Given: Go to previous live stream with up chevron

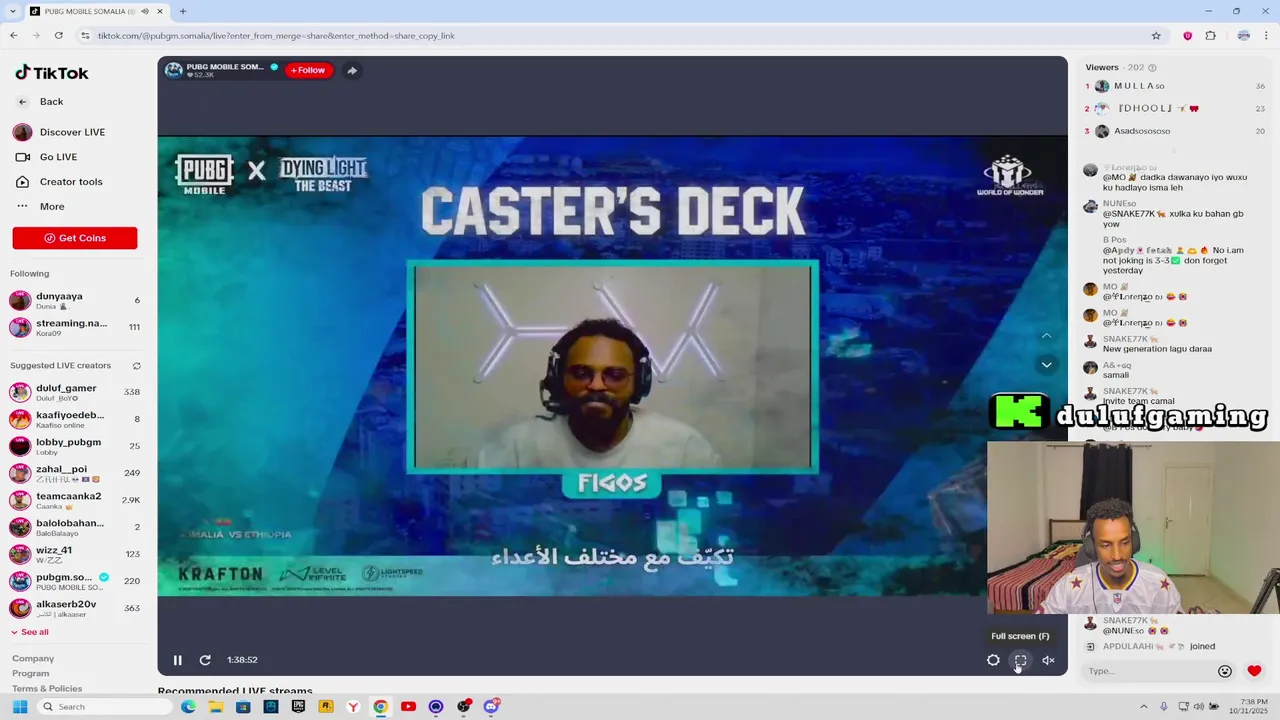Looking at the screenshot, I should tap(1046, 336).
